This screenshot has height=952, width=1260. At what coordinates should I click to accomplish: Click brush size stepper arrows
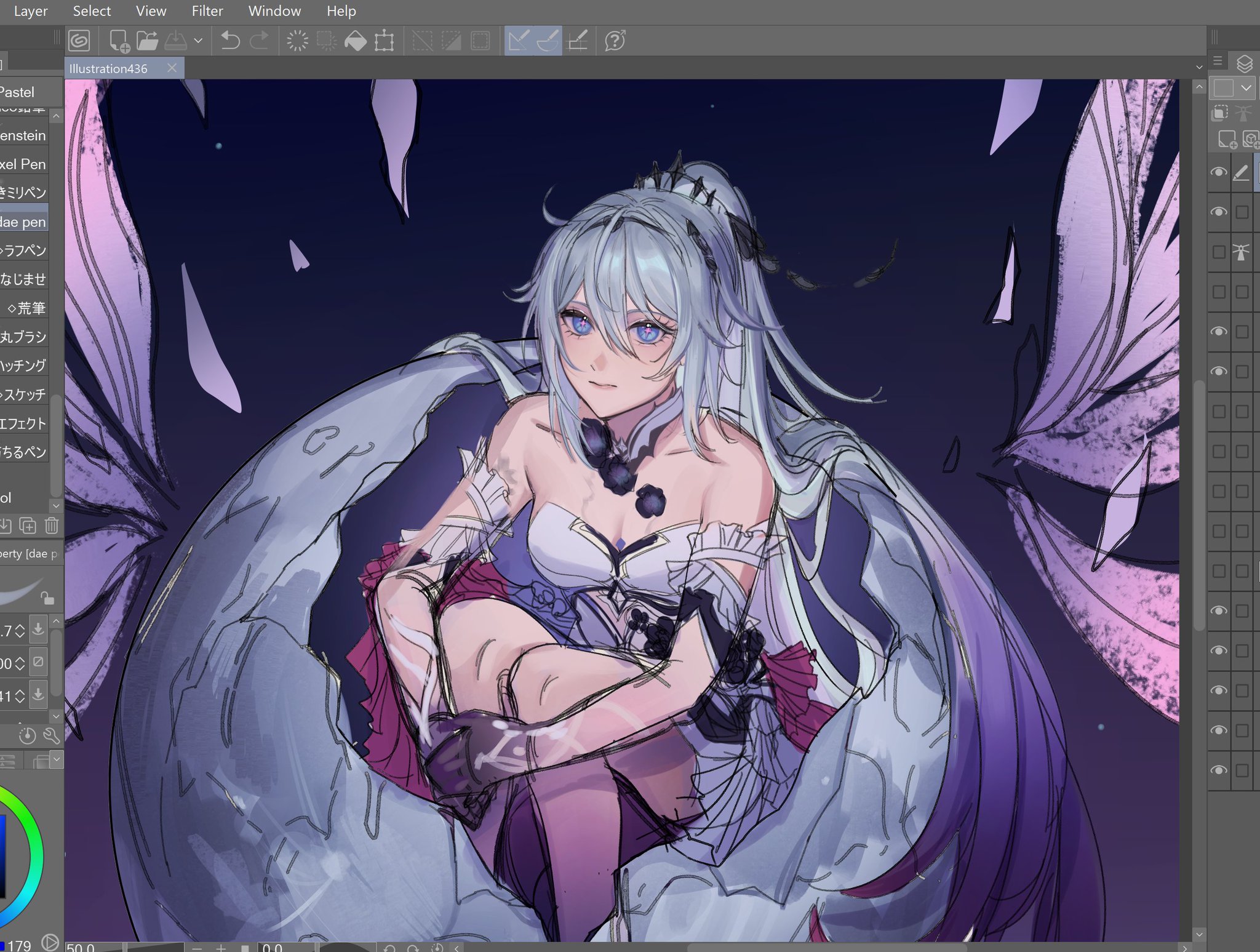click(20, 631)
